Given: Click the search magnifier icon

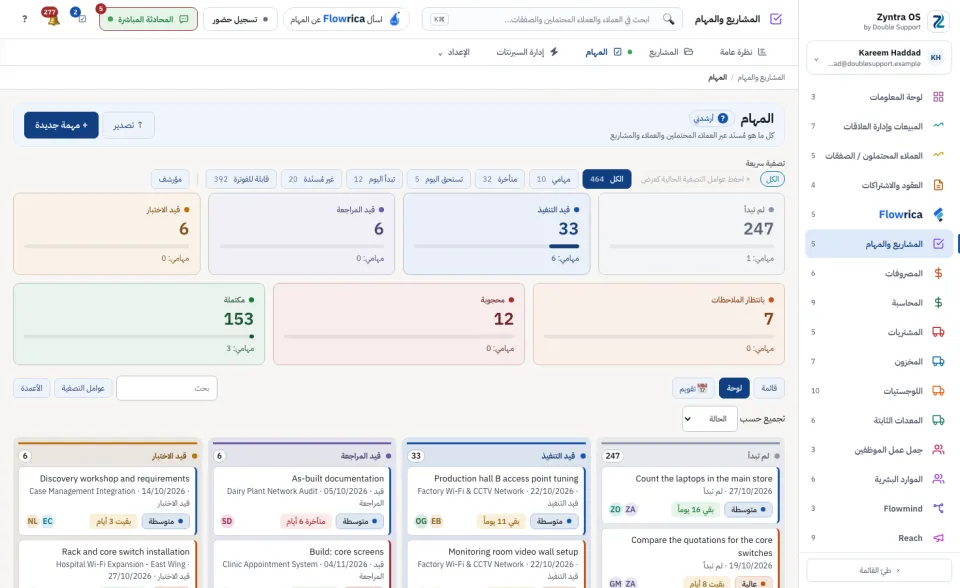Looking at the screenshot, I should 669,19.
